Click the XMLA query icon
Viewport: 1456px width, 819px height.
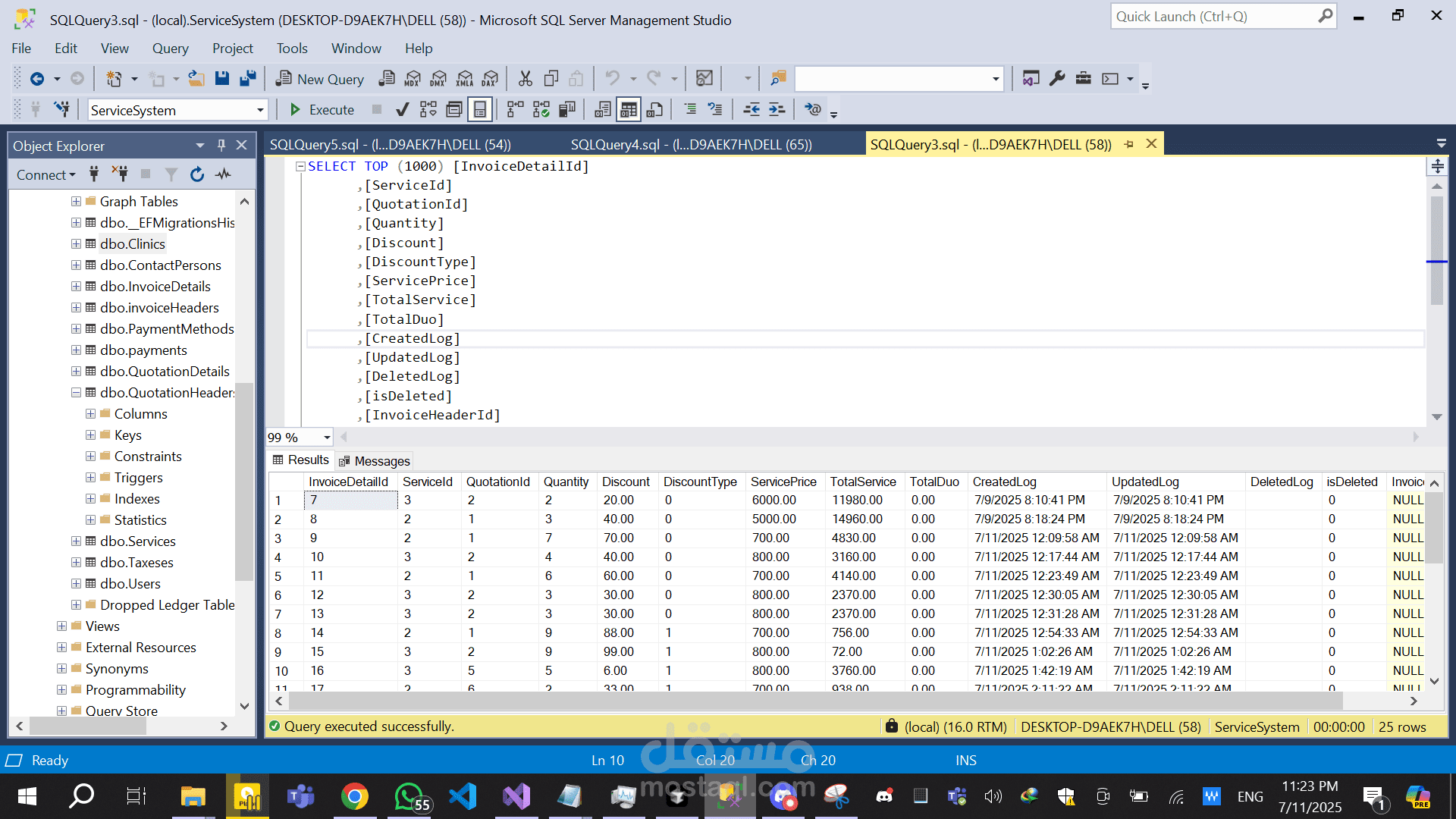pos(465,79)
